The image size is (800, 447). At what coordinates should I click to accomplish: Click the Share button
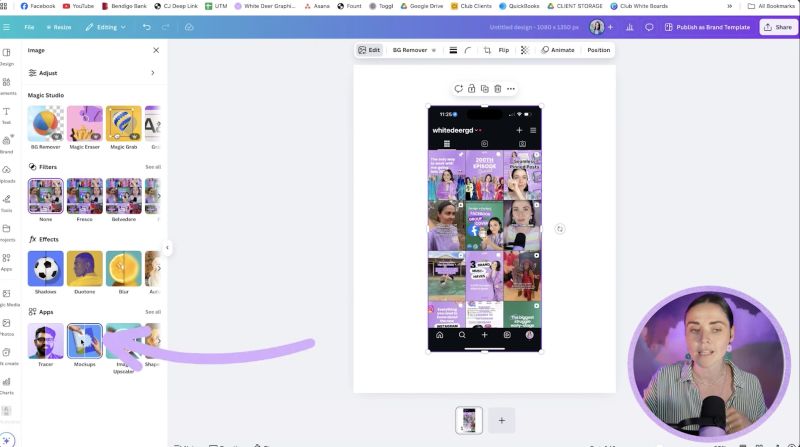[x=778, y=27]
